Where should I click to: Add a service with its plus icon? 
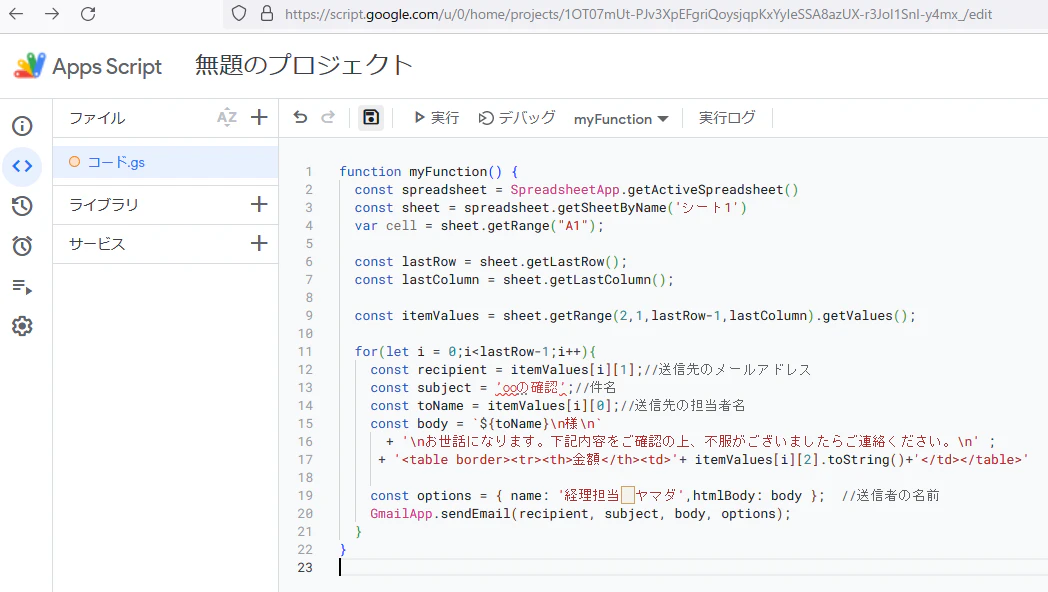tap(259, 243)
